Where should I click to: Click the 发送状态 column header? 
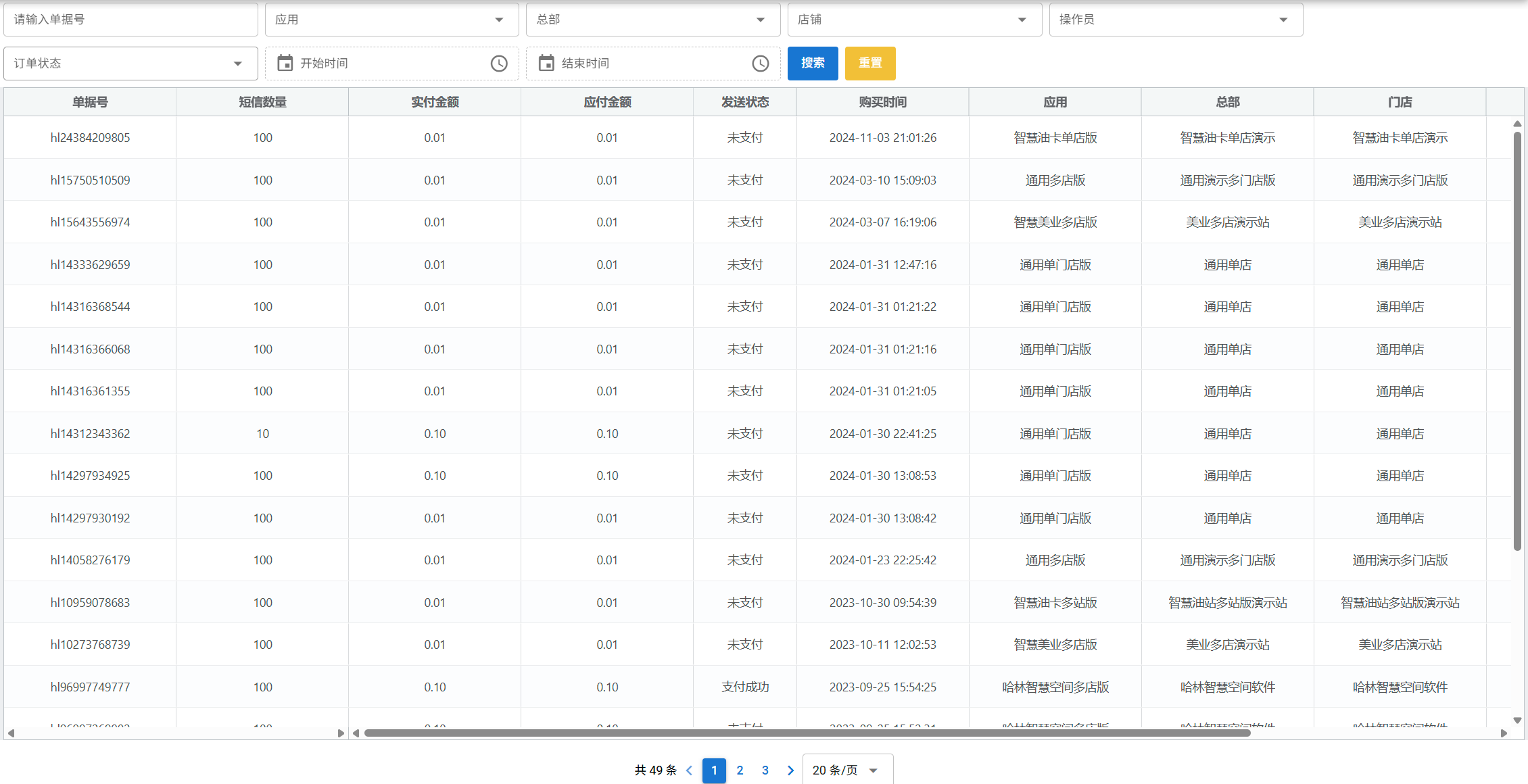[x=745, y=102]
